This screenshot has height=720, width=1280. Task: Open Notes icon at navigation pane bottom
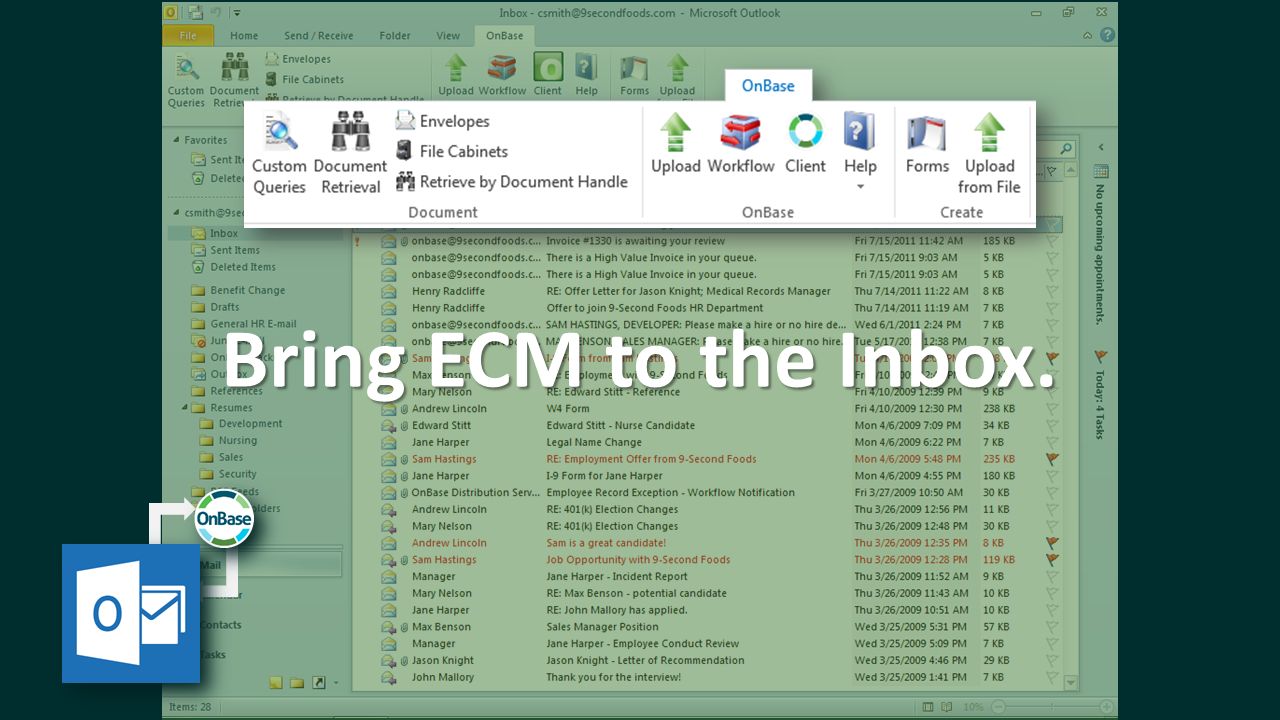276,683
